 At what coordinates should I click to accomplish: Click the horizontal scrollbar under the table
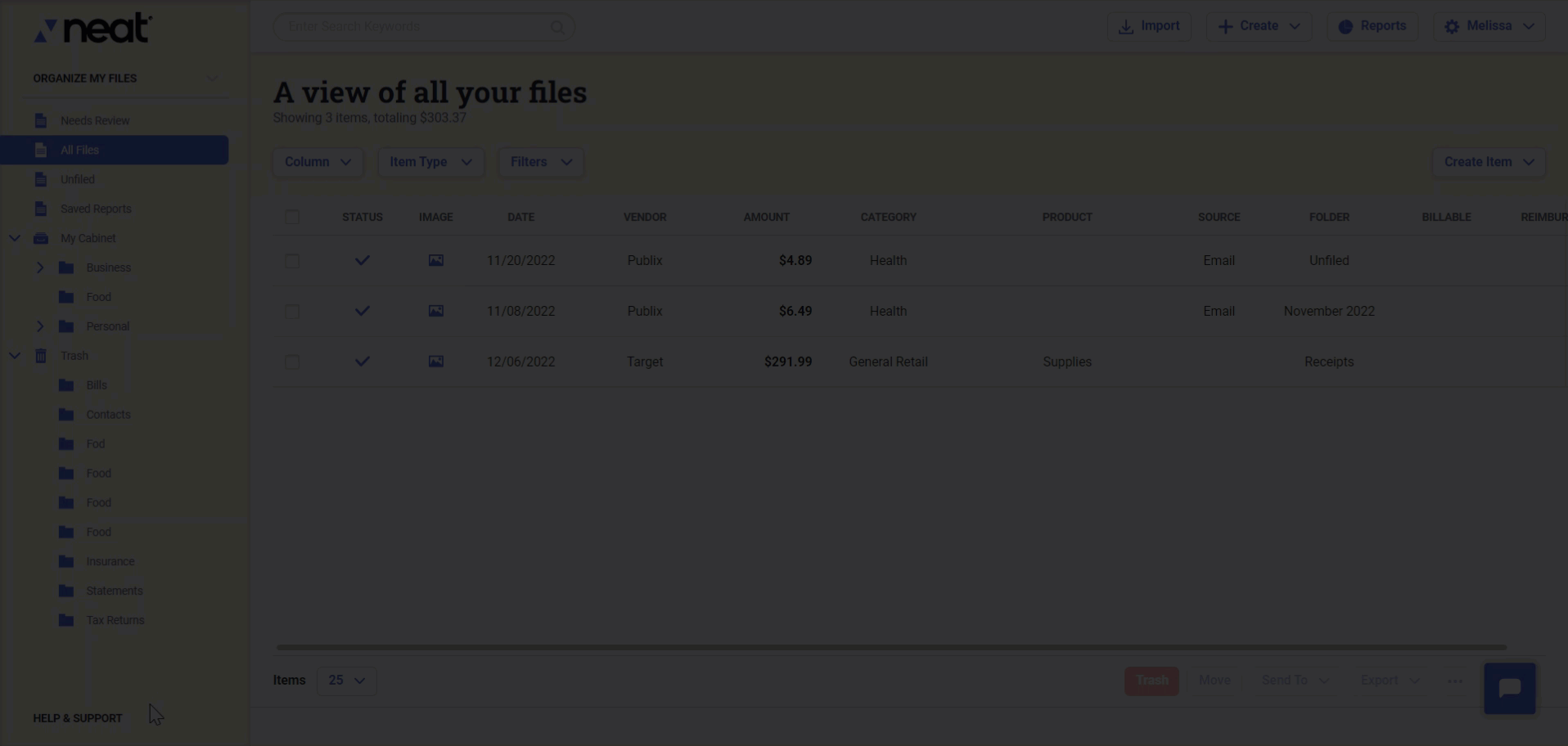(891, 647)
